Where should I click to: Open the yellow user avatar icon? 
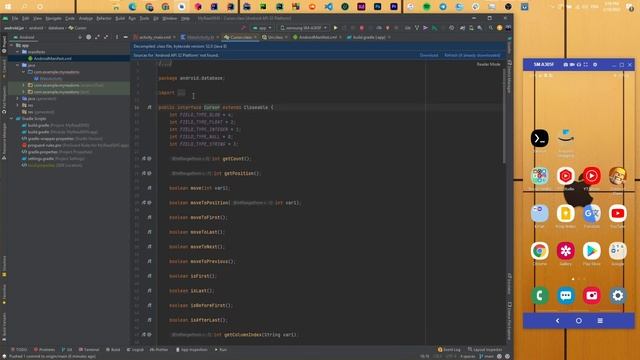point(500,28)
